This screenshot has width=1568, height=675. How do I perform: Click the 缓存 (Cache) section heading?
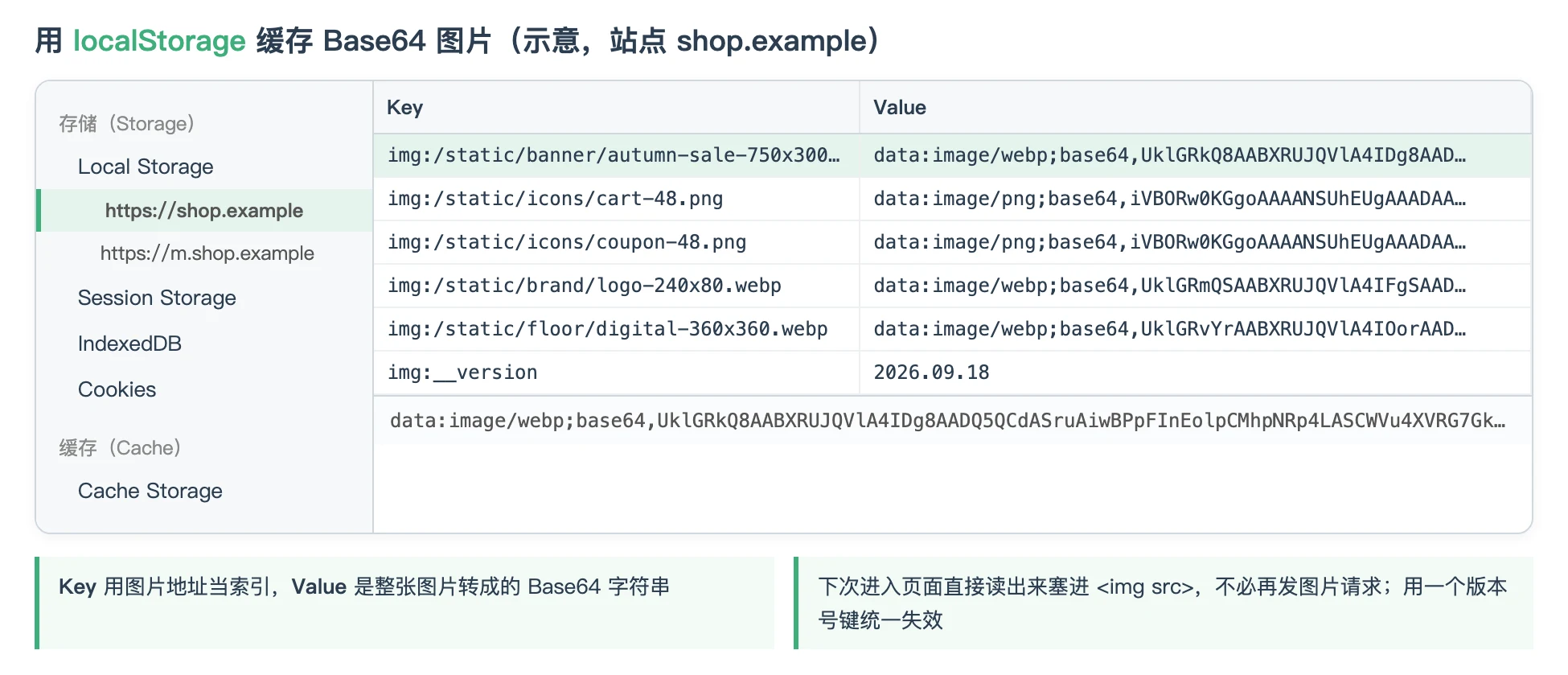click(120, 447)
